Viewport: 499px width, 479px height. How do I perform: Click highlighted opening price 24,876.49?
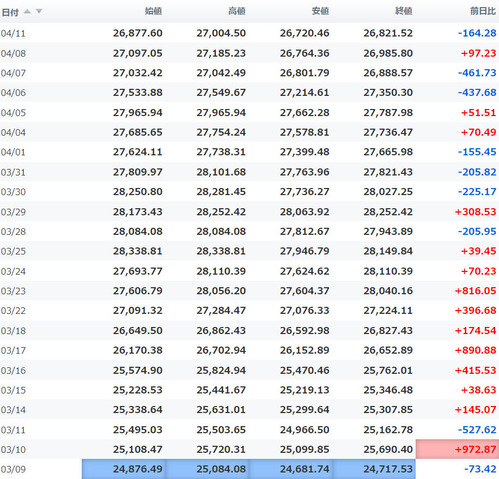[124, 469]
